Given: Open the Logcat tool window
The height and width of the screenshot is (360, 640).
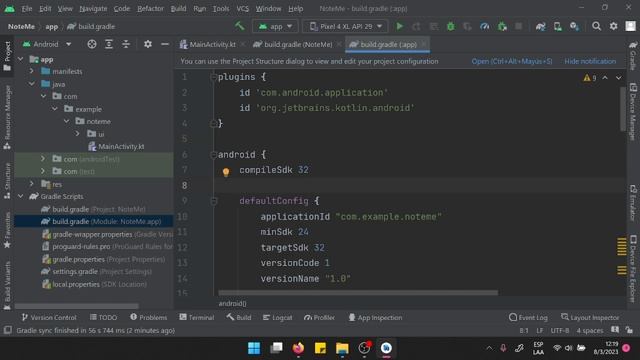Looking at the screenshot, I should (278, 317).
